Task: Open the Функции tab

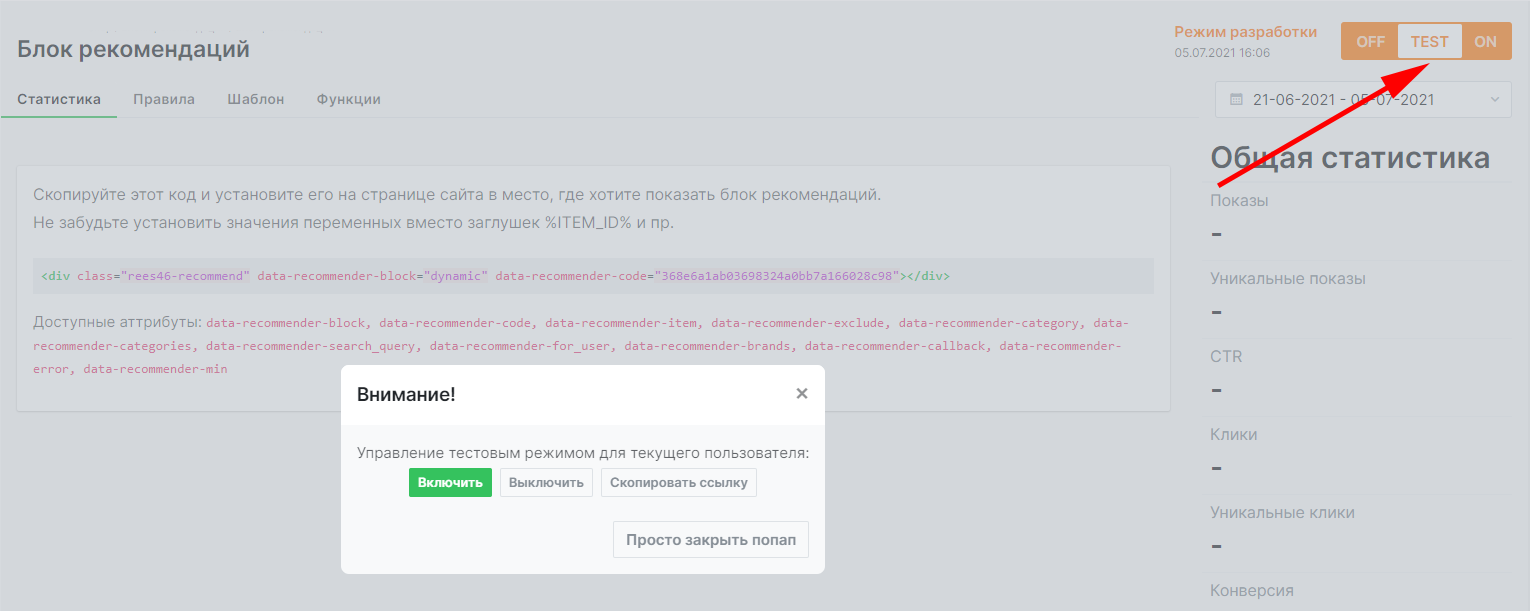Action: (x=348, y=98)
